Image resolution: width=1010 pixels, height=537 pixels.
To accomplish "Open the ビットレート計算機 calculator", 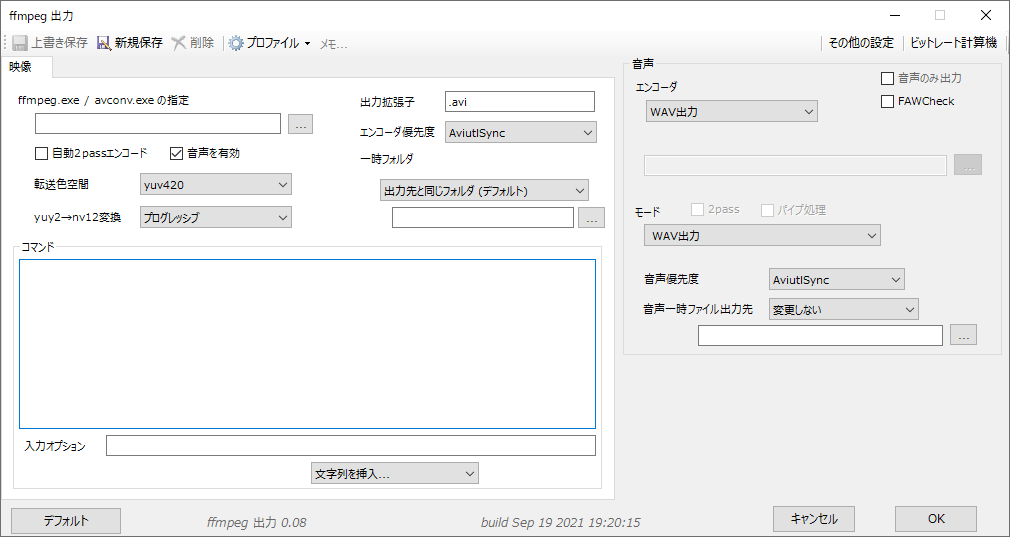I will (x=953, y=43).
